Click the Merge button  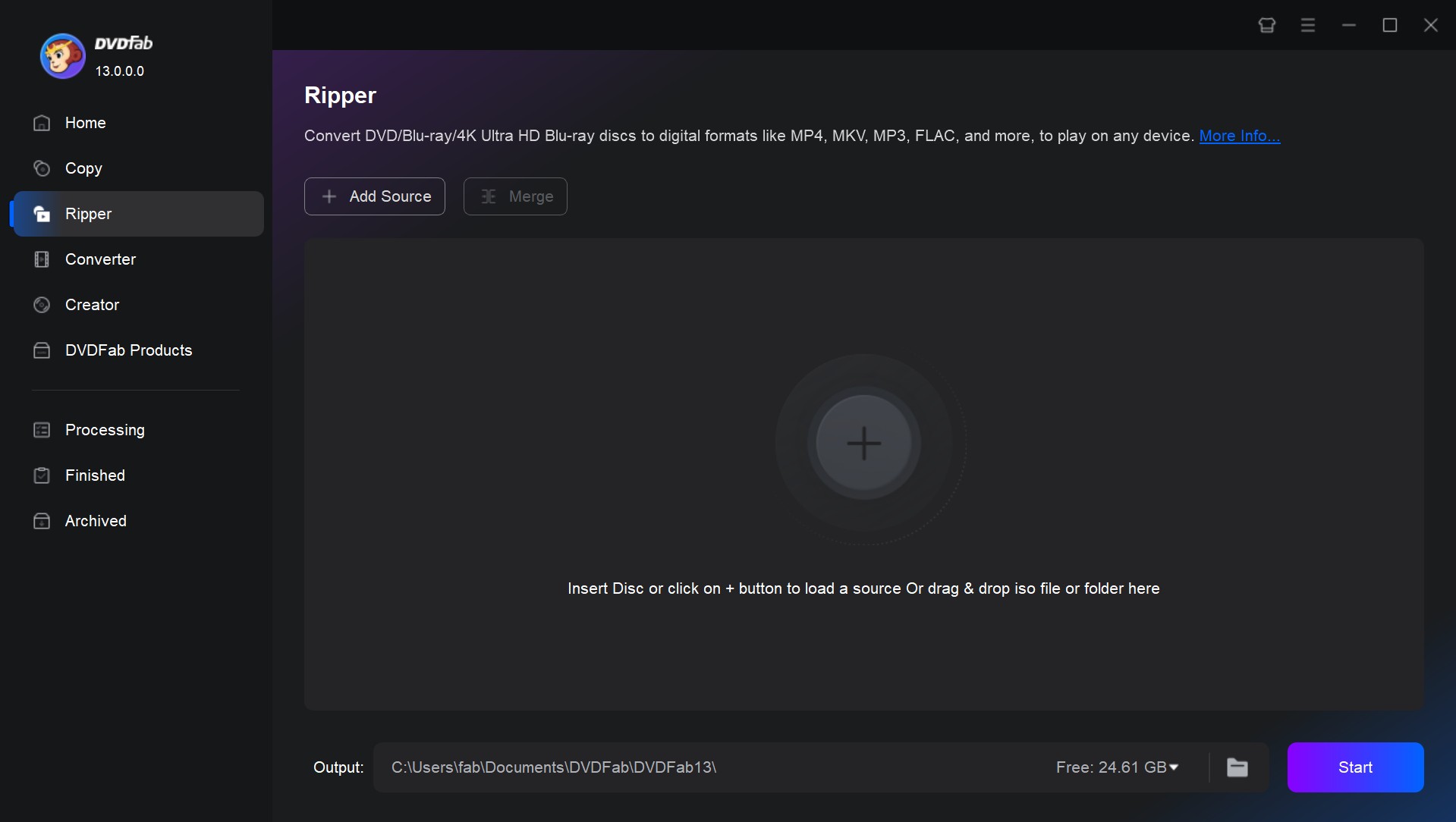515,196
